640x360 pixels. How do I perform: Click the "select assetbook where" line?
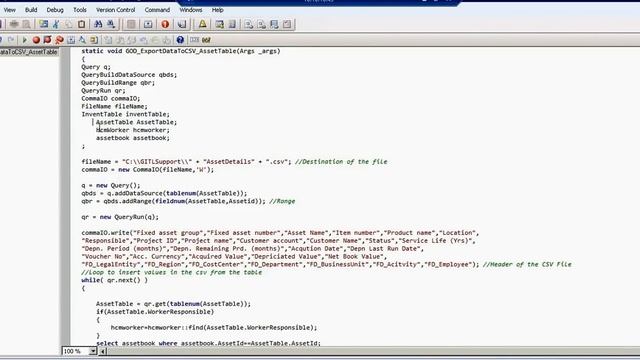coord(208,343)
